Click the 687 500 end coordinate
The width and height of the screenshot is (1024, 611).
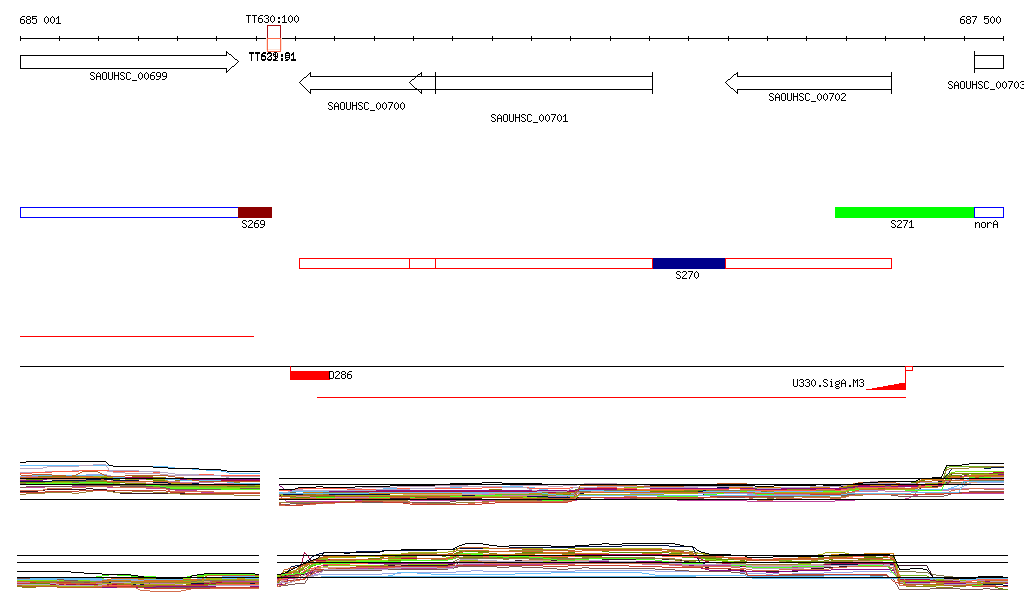click(980, 20)
